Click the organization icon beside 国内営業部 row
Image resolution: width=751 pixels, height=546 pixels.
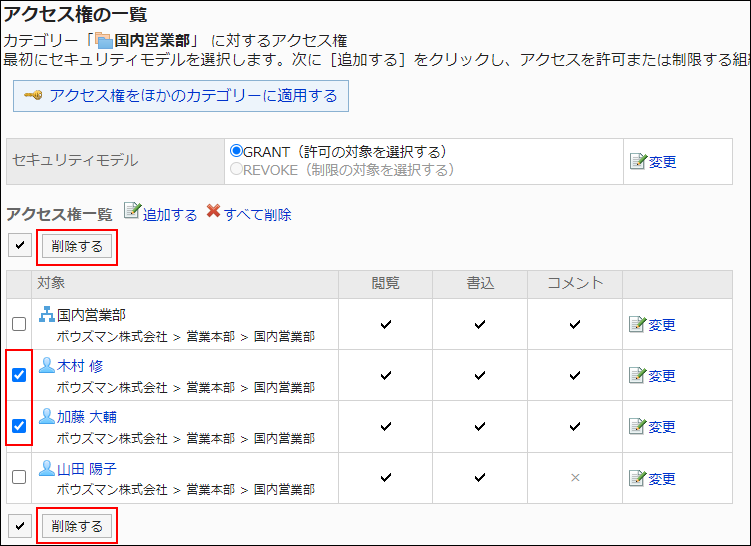[x=47, y=314]
